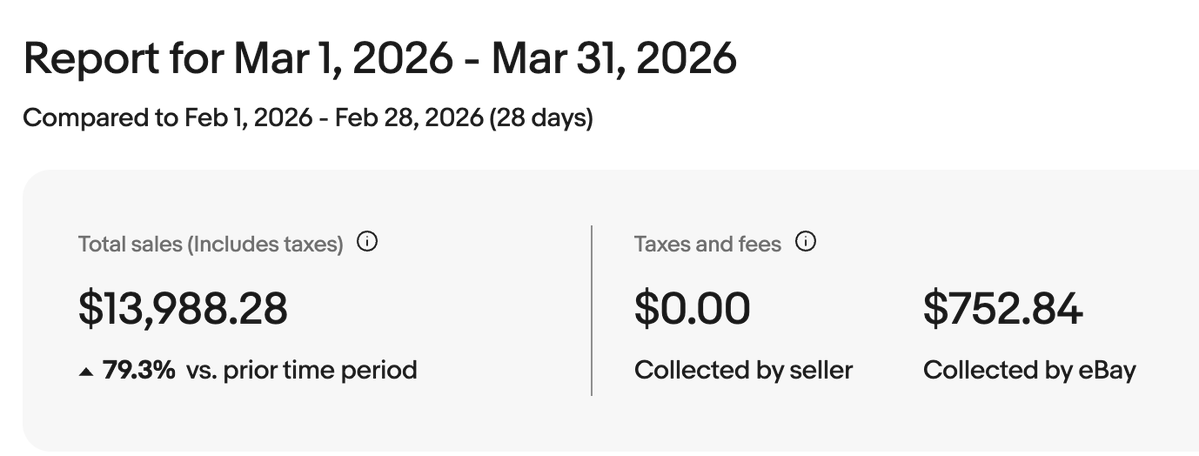Click the Total sales (Includes taxes) label
Viewport: 1199px width, 456px height.
pos(210,244)
